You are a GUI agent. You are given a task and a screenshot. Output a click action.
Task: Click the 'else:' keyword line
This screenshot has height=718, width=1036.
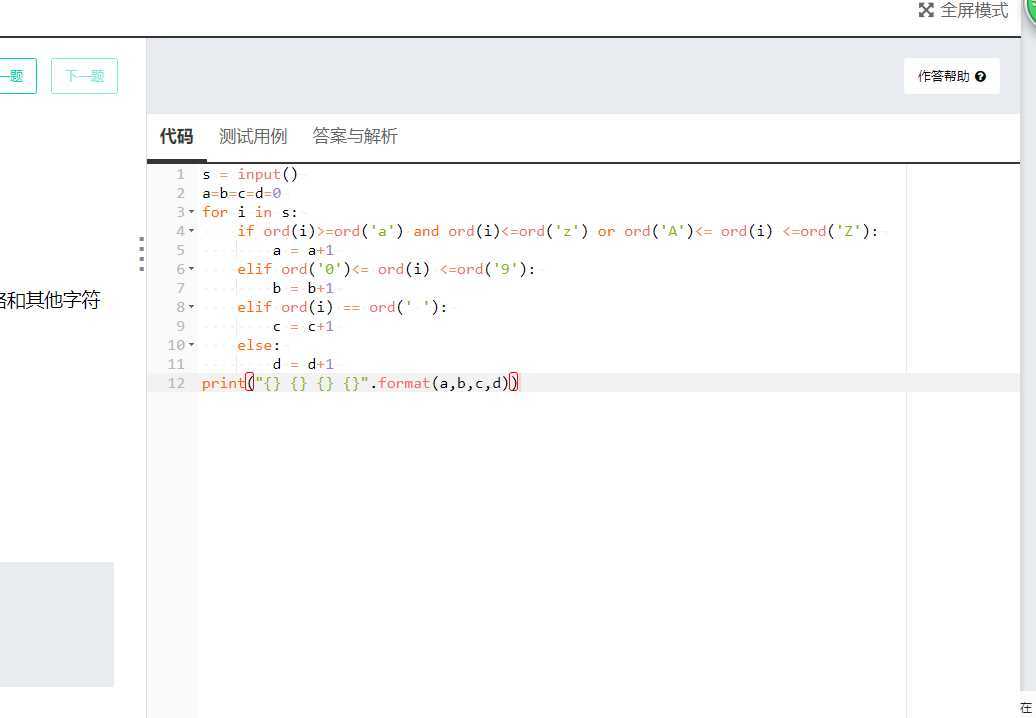(259, 345)
